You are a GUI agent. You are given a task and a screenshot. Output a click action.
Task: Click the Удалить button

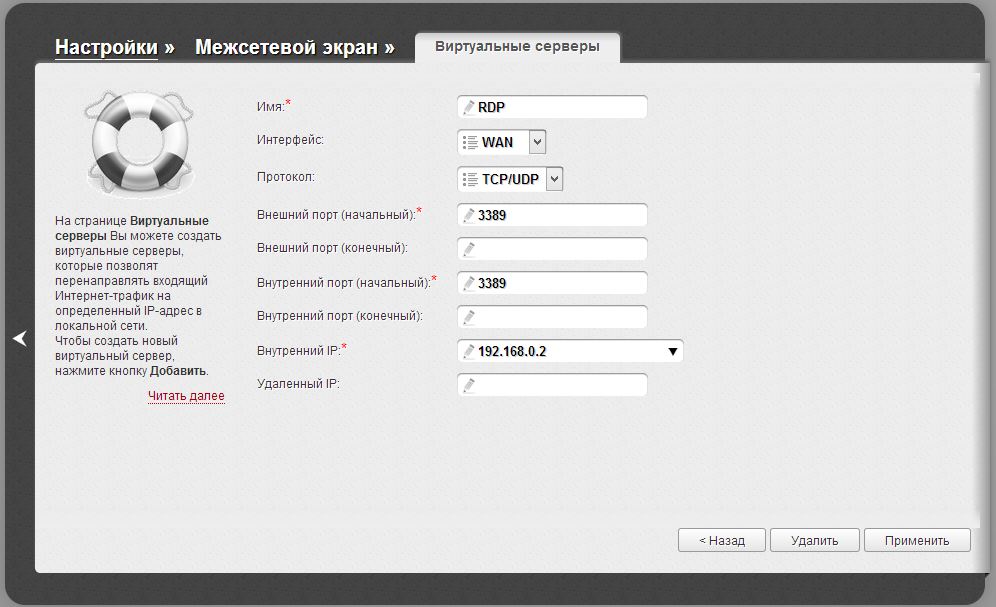coord(814,540)
